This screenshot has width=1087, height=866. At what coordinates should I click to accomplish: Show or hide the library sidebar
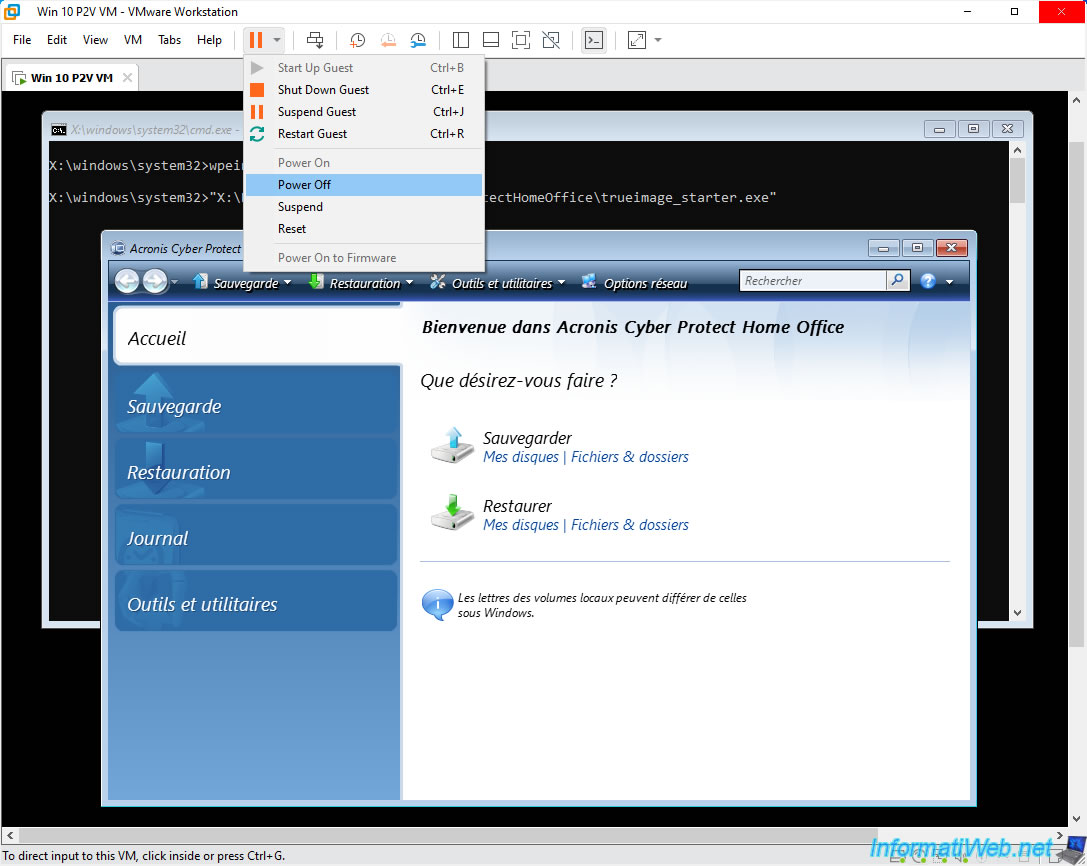click(x=460, y=40)
